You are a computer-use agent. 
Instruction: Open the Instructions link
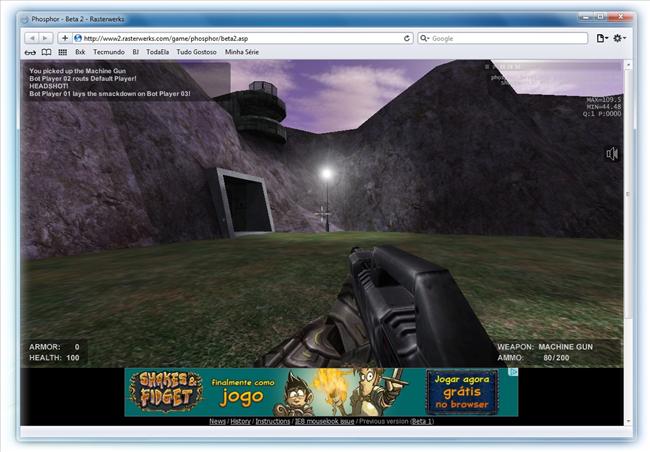[x=273, y=421]
